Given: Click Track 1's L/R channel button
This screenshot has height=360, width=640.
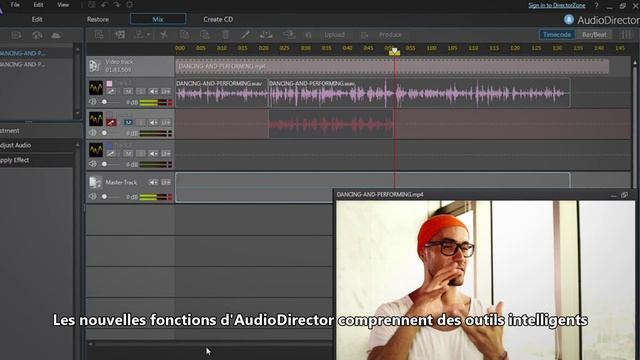Looking at the screenshot, I should (166, 91).
